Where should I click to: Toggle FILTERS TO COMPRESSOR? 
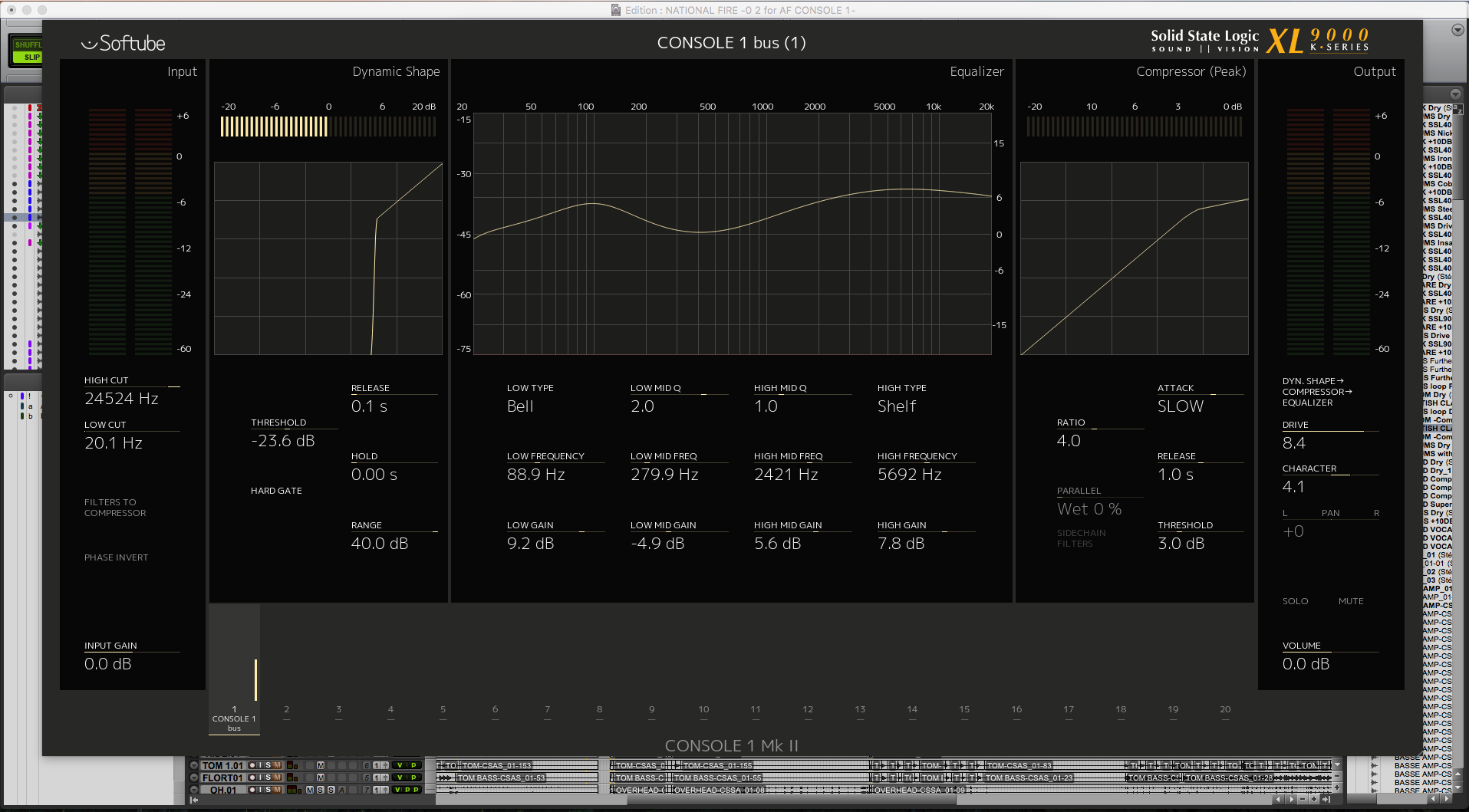tap(116, 508)
